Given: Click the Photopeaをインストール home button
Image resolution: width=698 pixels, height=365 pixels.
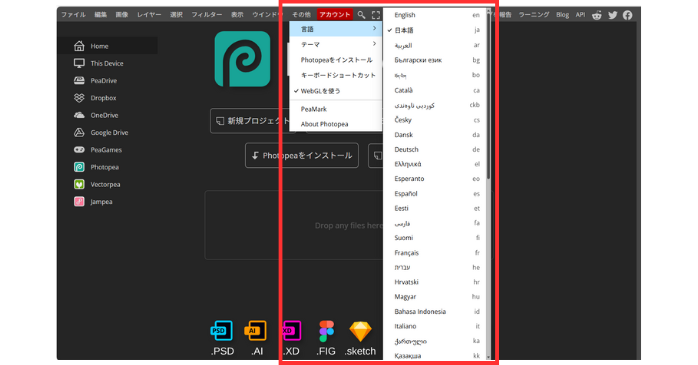Looking at the screenshot, I should pos(302,155).
